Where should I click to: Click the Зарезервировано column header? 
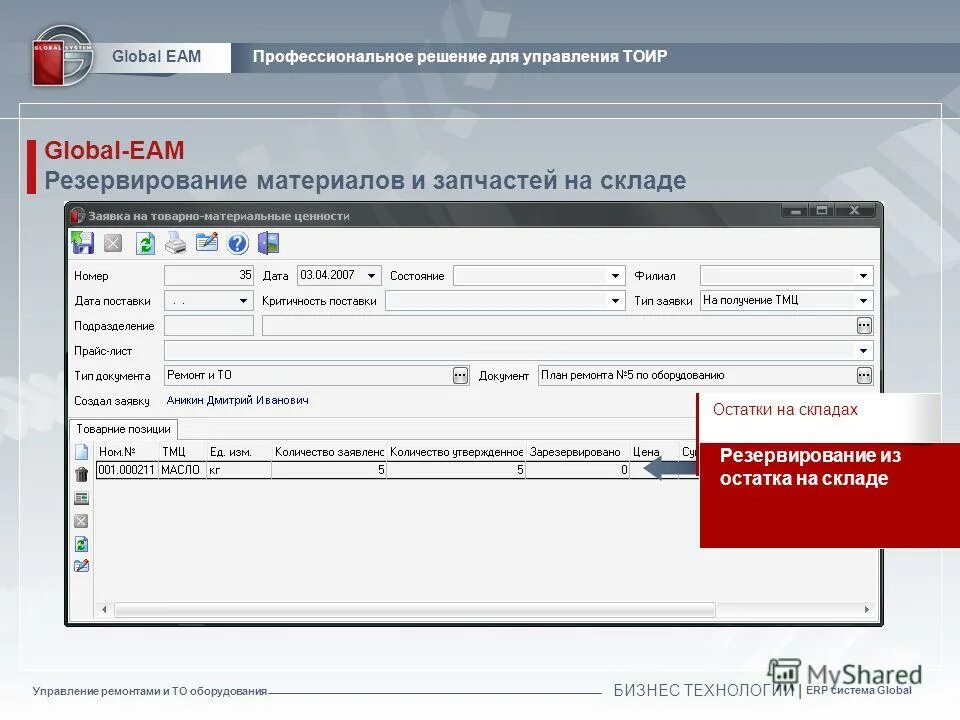[x=577, y=452]
